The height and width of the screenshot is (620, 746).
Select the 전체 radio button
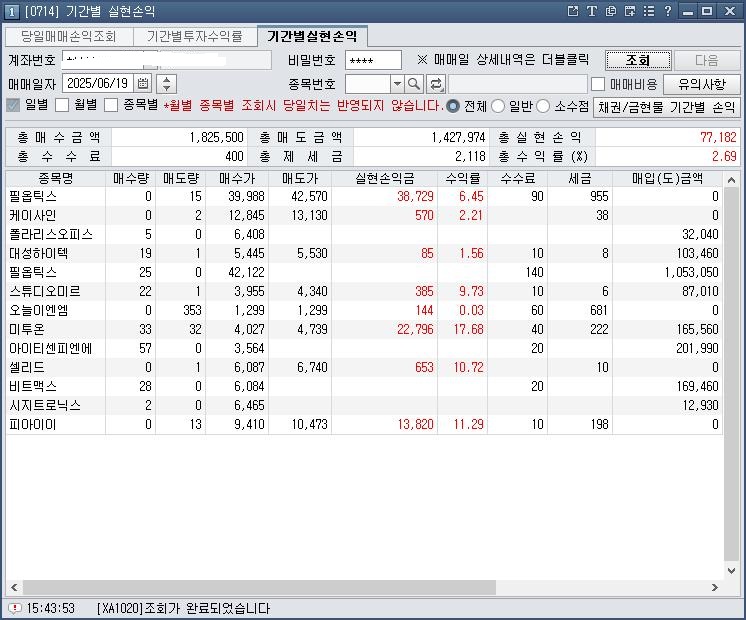[453, 106]
